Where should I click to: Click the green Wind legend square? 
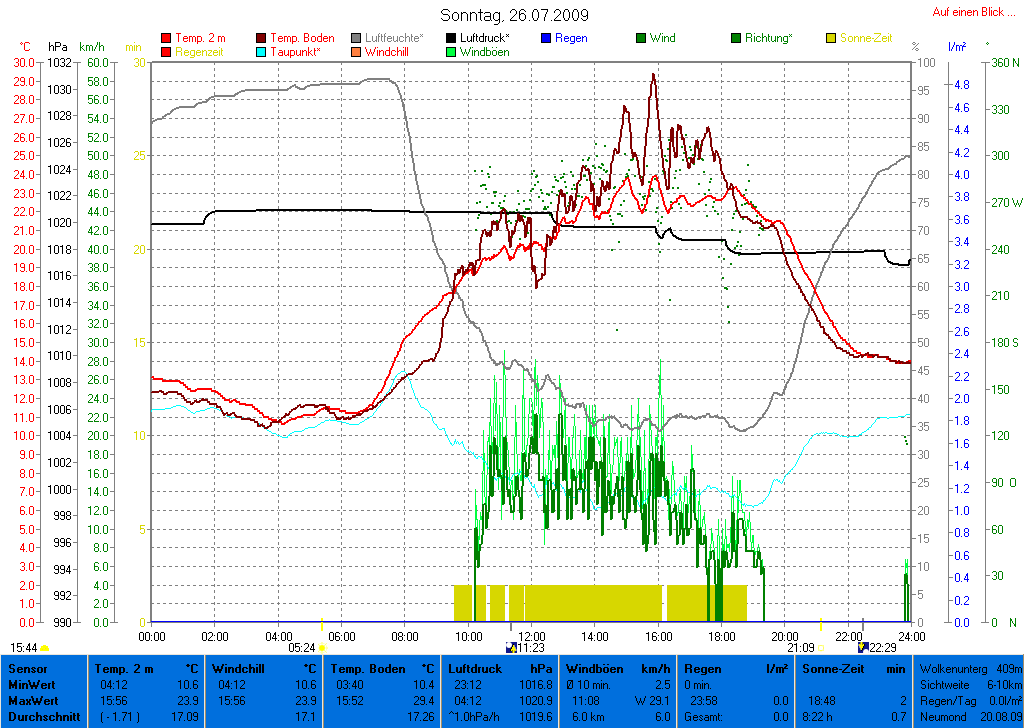coord(640,38)
